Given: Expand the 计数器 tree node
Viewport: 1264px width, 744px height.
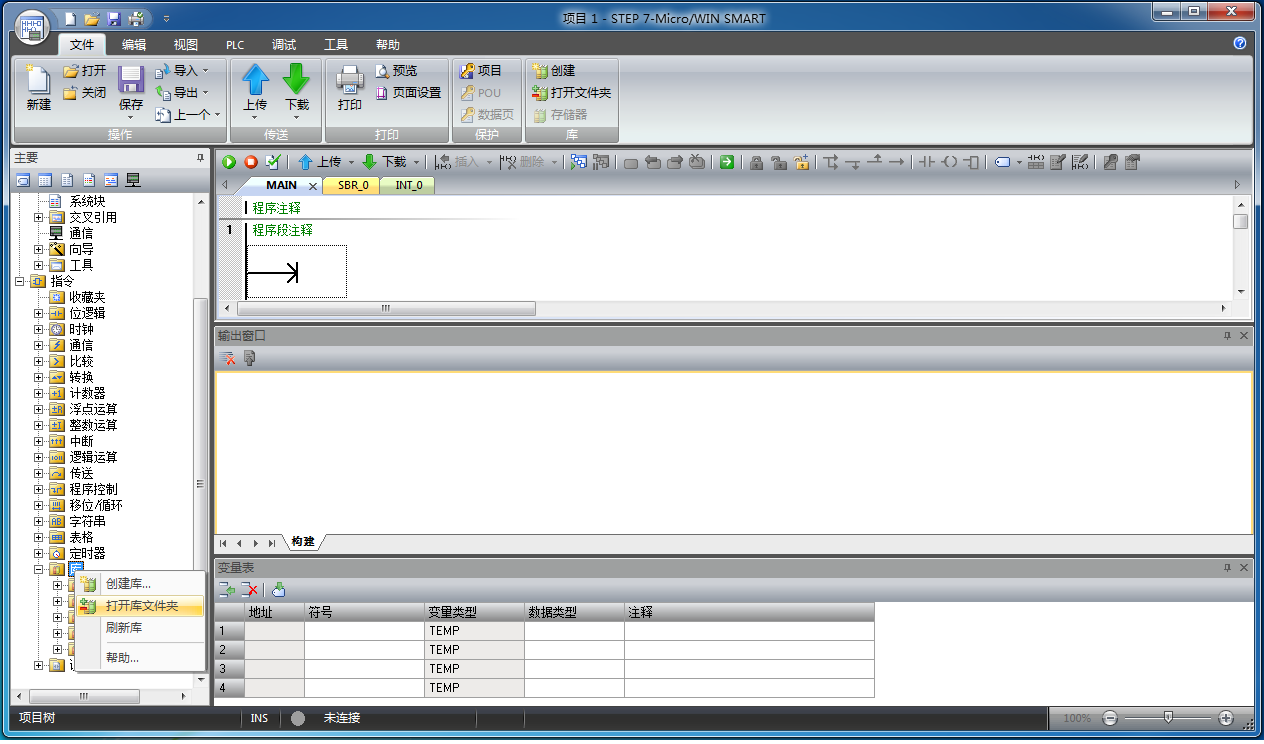Looking at the screenshot, I should [39, 393].
